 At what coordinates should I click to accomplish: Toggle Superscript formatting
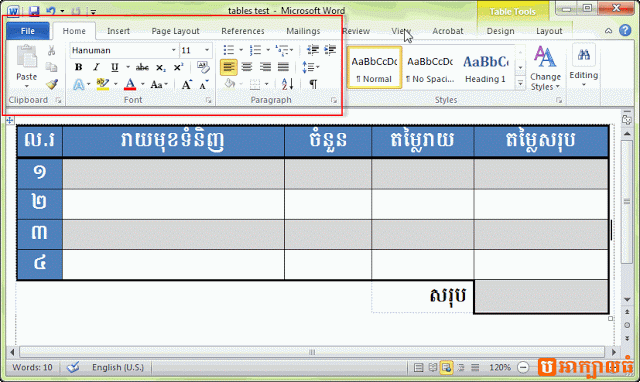(x=178, y=67)
